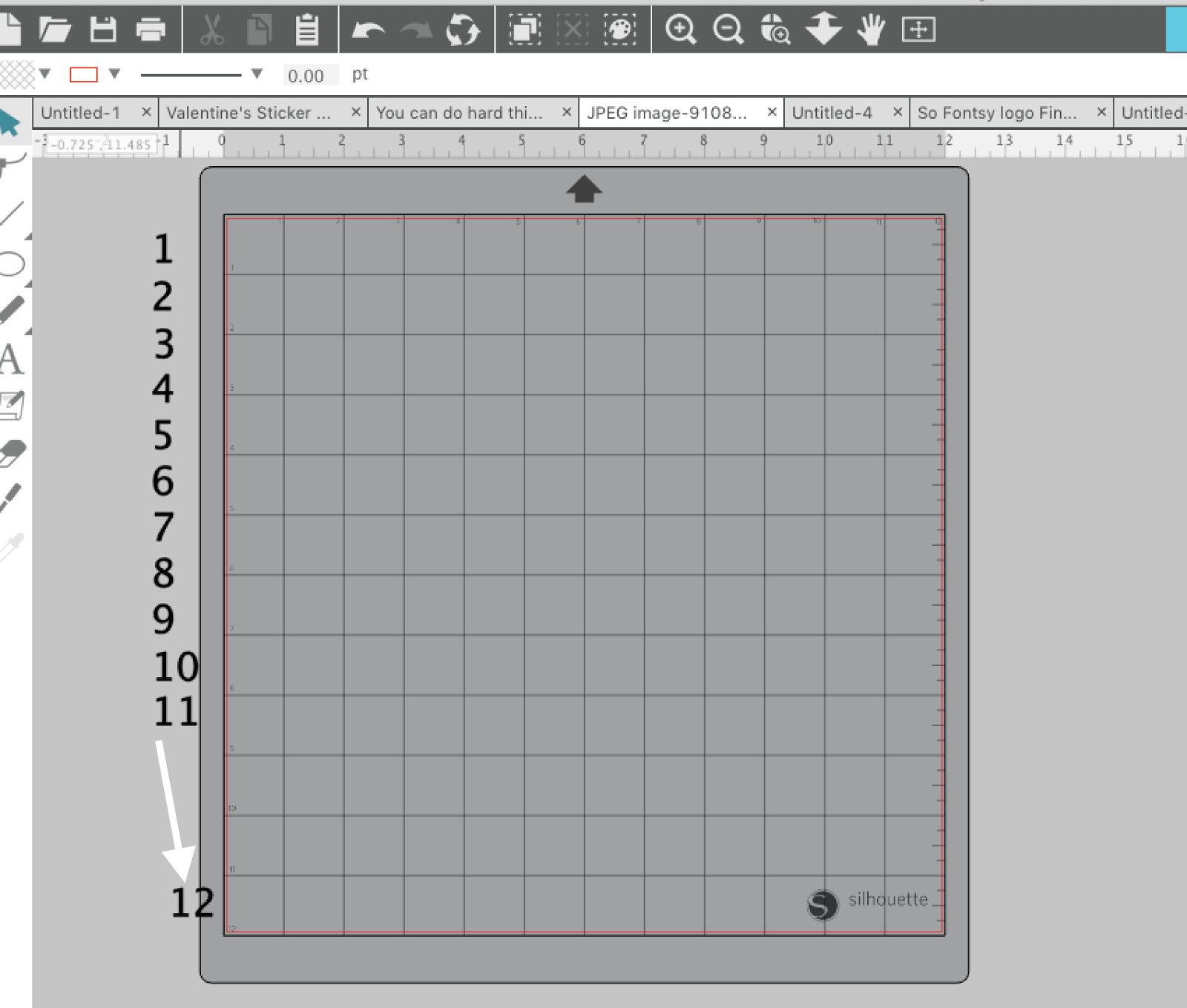This screenshot has width=1187, height=1008.
Task: Click the red line color swatch
Action: (84, 75)
